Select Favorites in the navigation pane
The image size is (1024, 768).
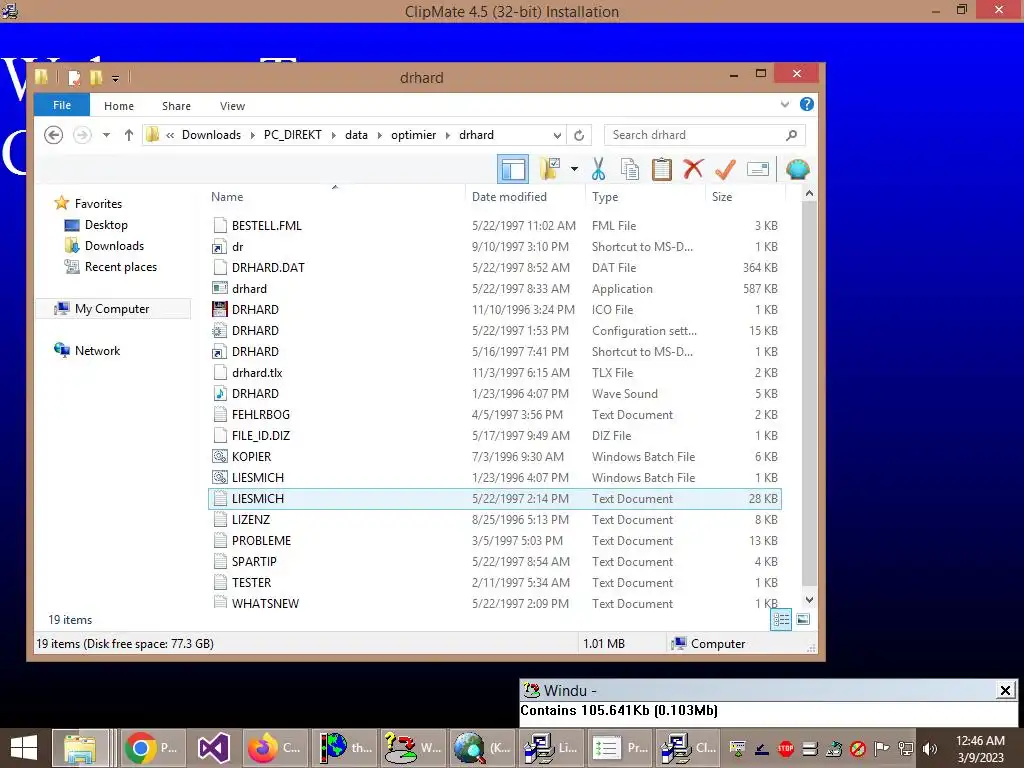[98, 204]
